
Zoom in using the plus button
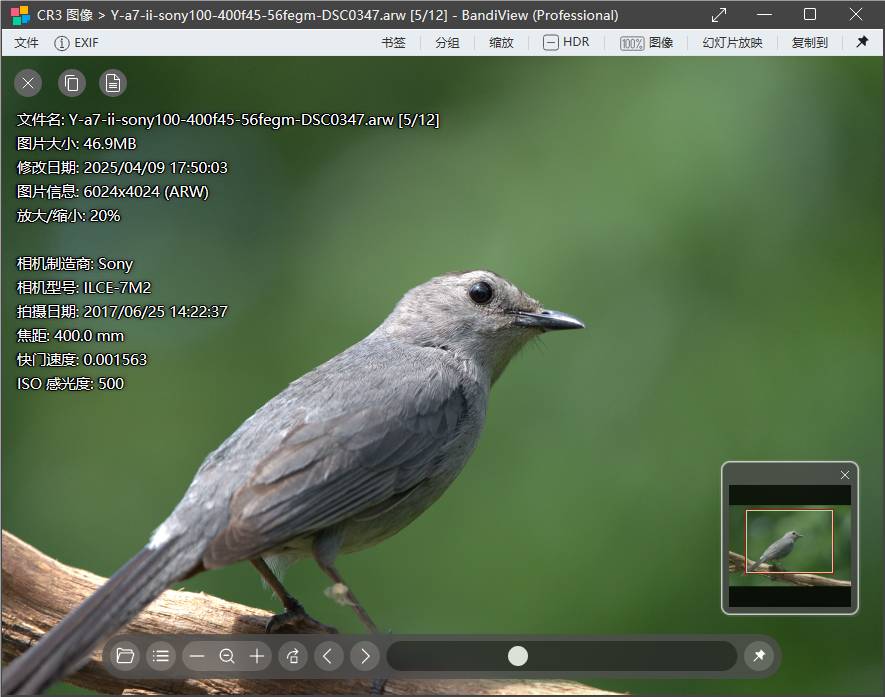257,656
